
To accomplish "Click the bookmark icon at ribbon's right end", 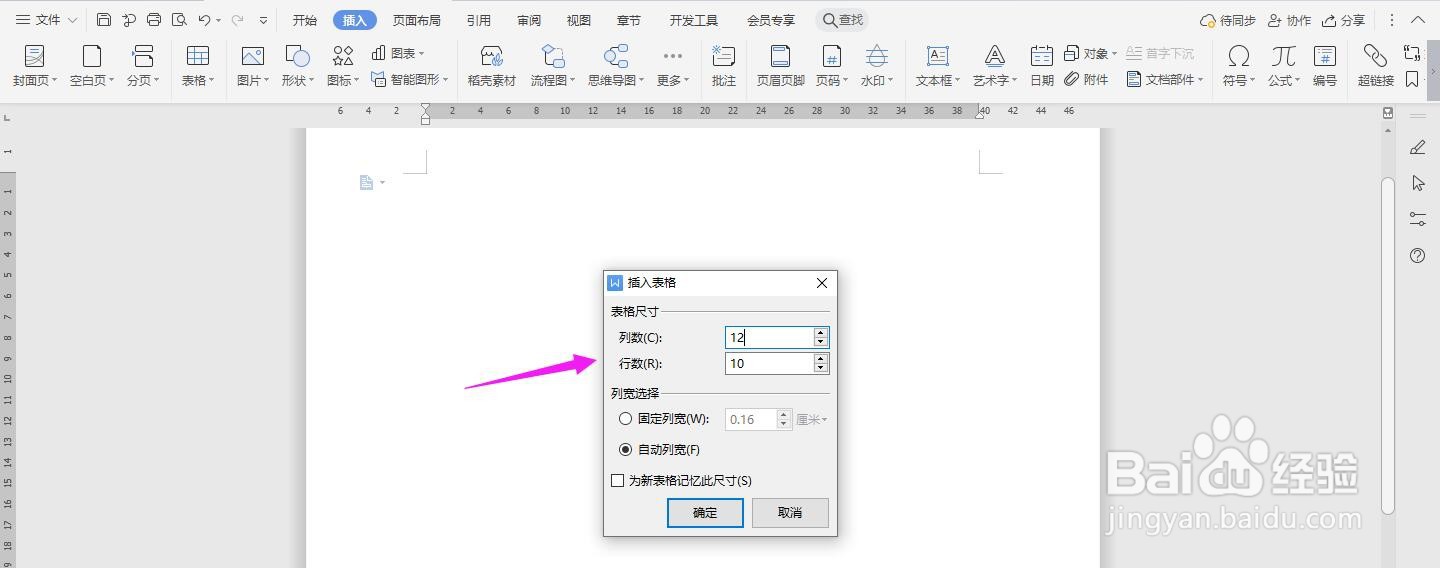I will tap(1412, 79).
